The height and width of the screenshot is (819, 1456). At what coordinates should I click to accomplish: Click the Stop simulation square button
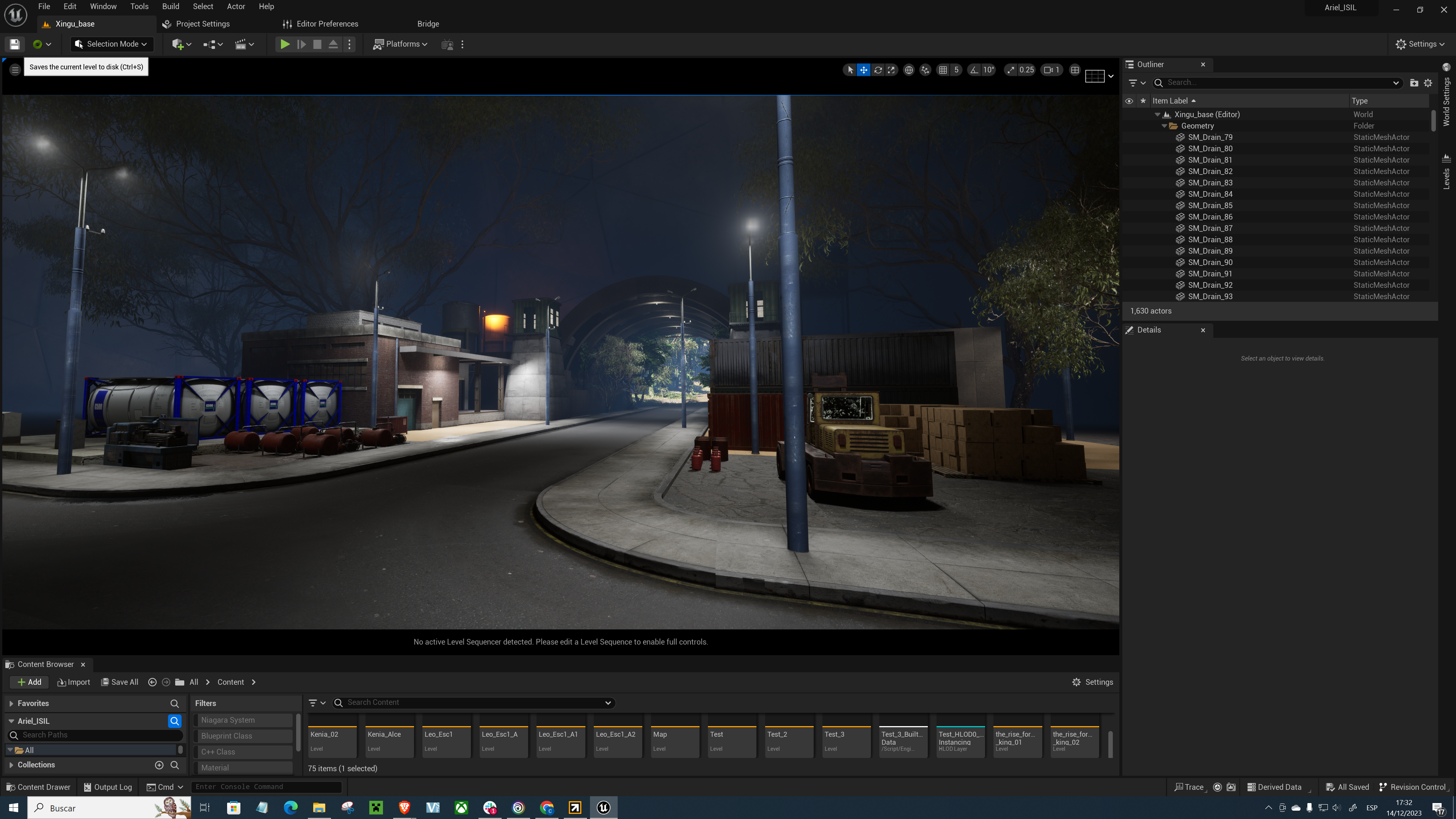(x=317, y=44)
